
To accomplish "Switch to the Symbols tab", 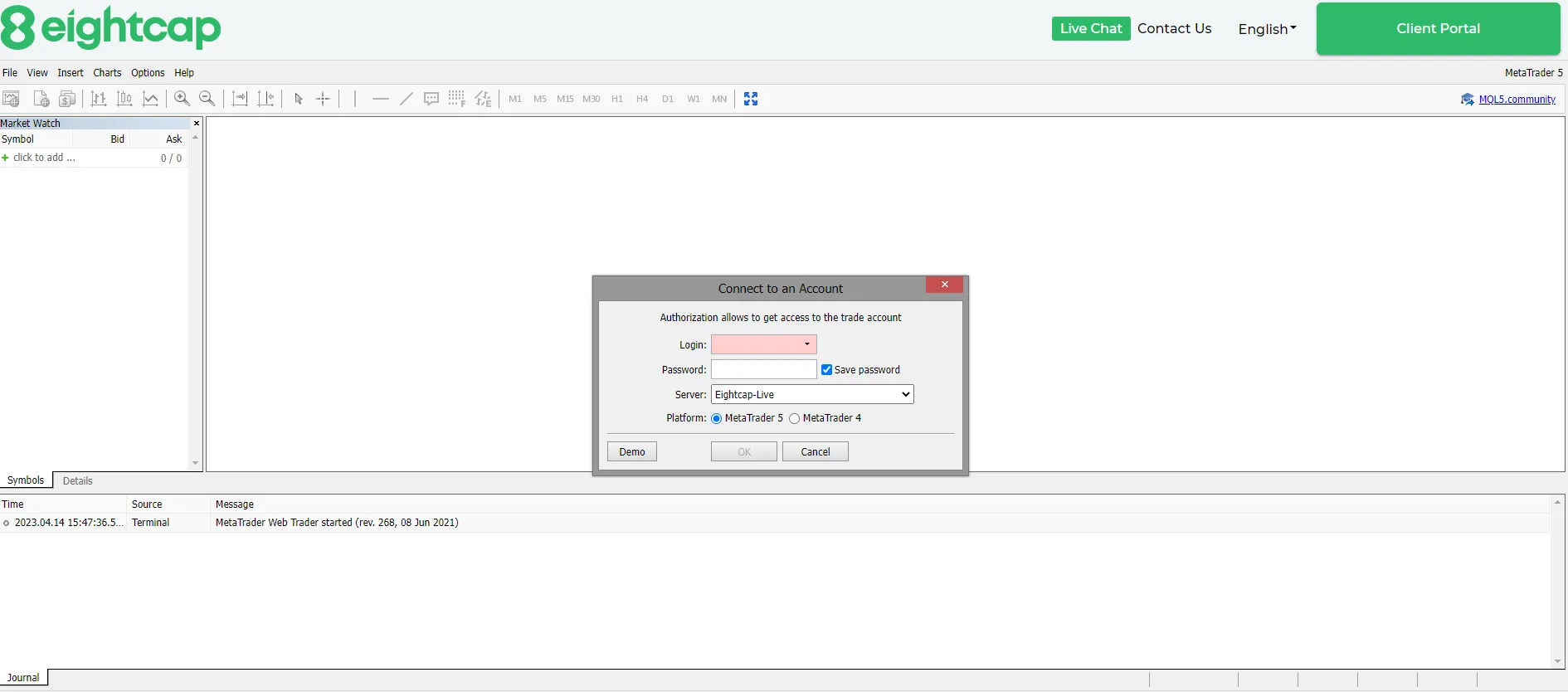I will (x=26, y=480).
